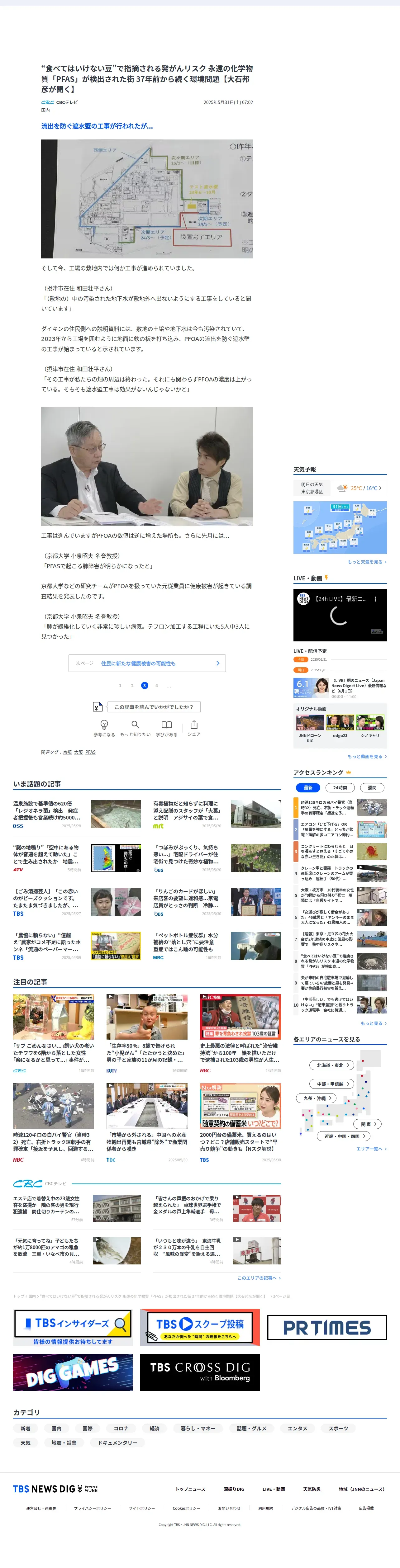Viewport: 400px width, 1568px height.
Task: Open the シェア share icon
Action: tap(193, 724)
